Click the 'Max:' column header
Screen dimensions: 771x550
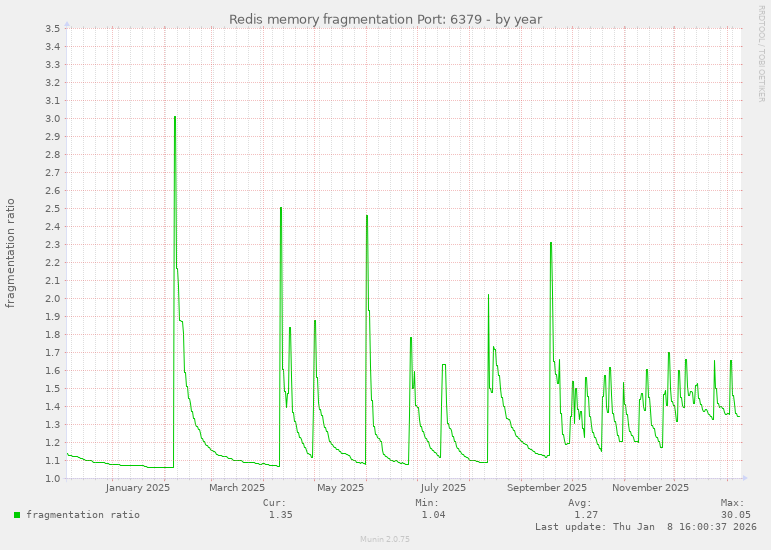[733, 503]
